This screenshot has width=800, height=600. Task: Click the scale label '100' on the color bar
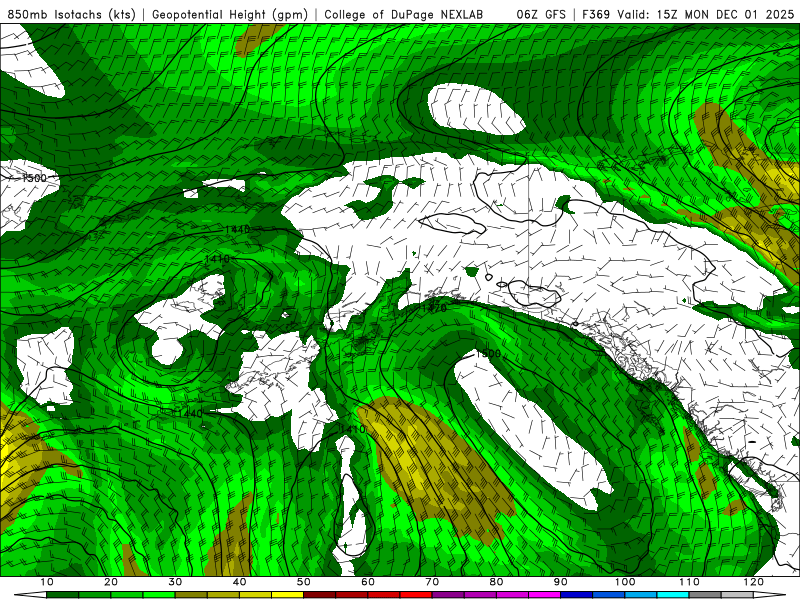point(625,582)
